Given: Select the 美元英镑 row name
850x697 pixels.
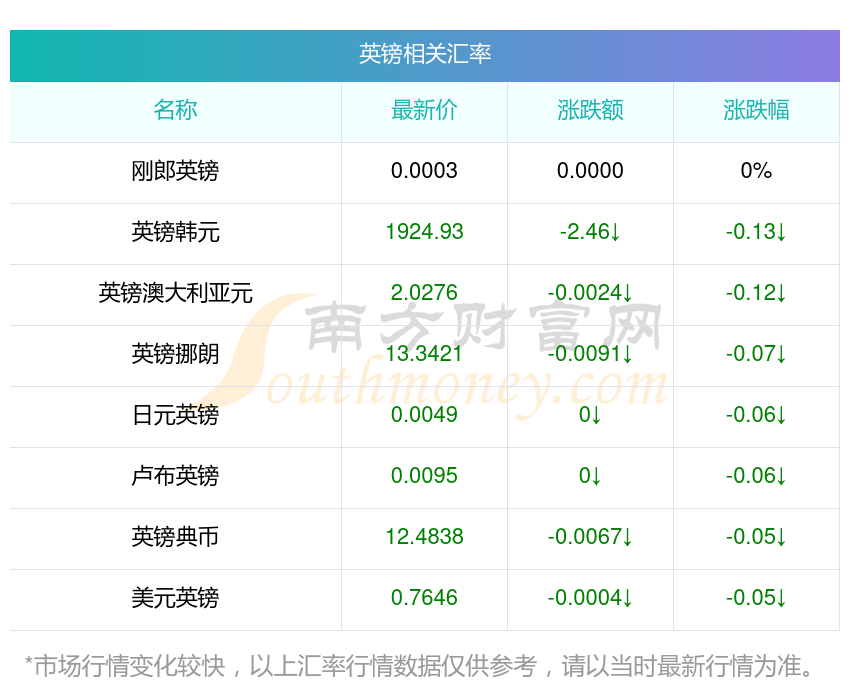Looking at the screenshot, I should point(175,598).
